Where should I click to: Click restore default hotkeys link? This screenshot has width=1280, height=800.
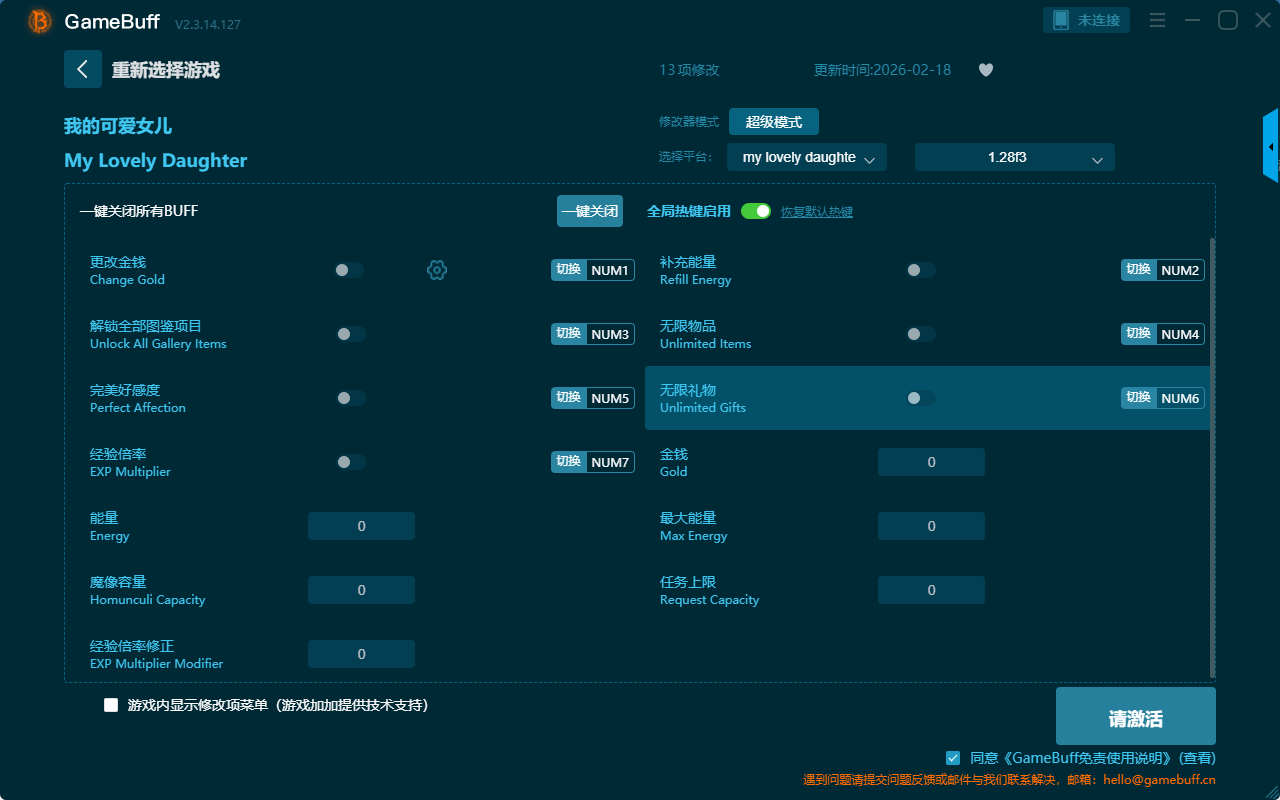click(816, 212)
